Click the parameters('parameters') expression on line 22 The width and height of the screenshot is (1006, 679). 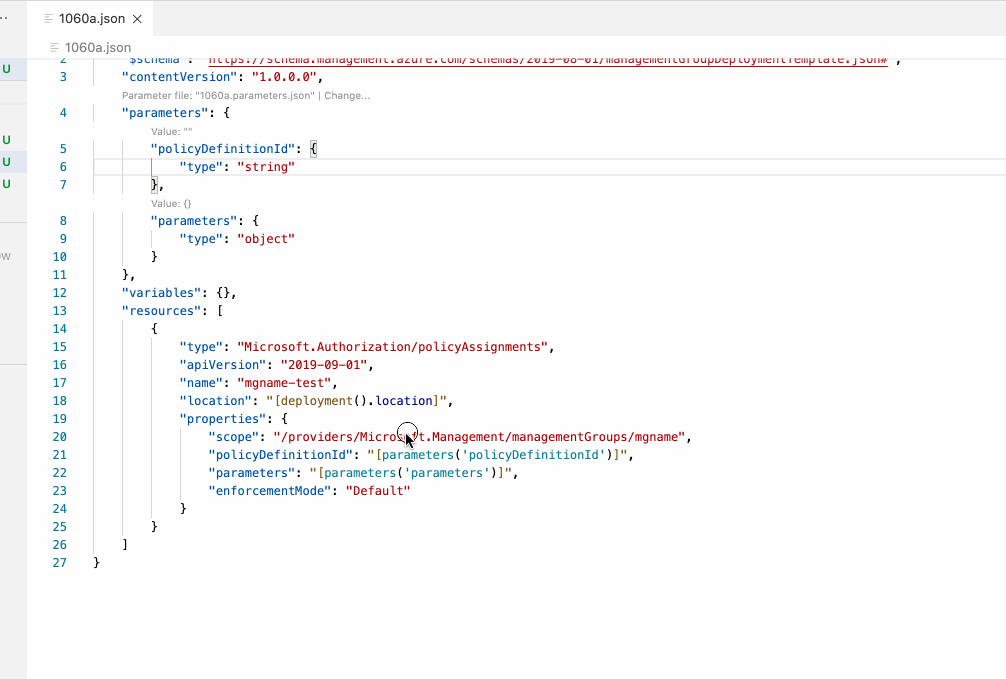point(411,472)
